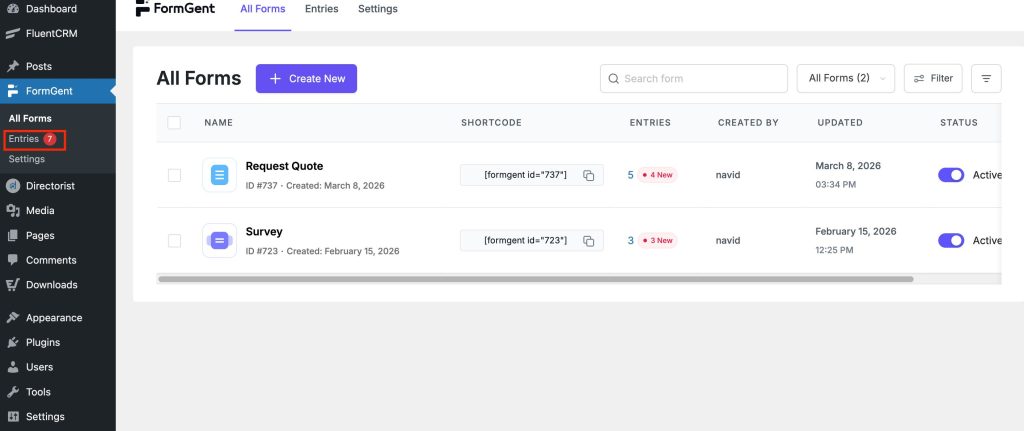Click the Directorist icon in sidebar

(x=12, y=185)
